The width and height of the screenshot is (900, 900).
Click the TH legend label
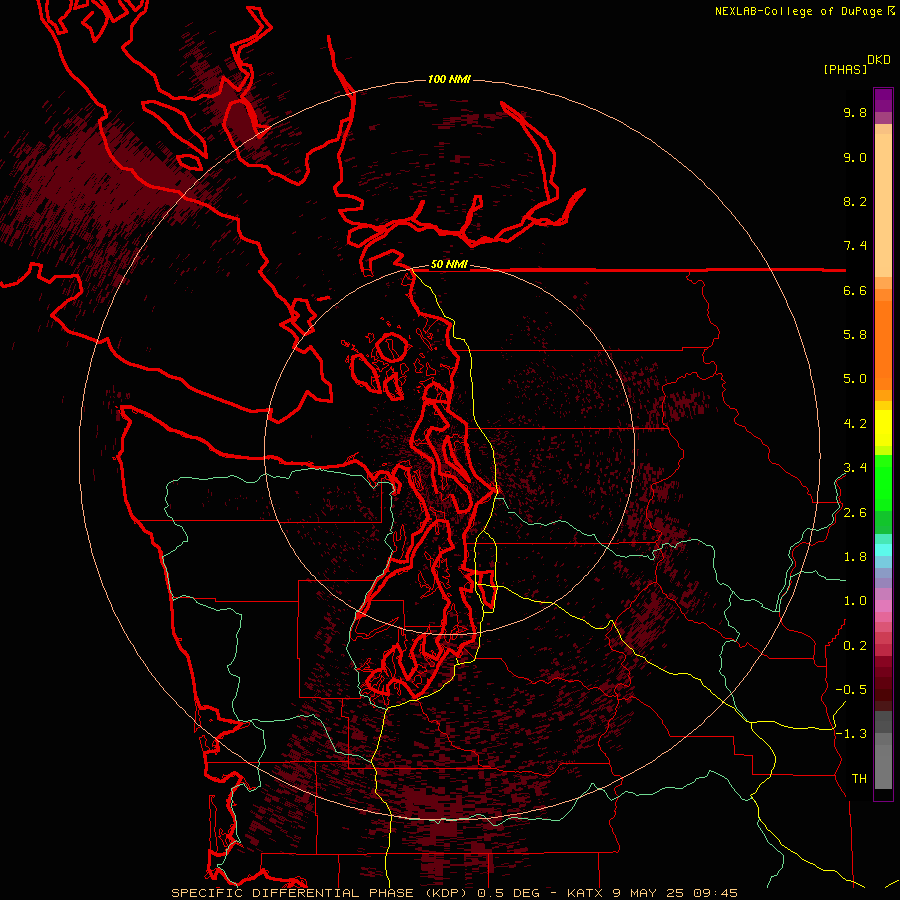(859, 779)
